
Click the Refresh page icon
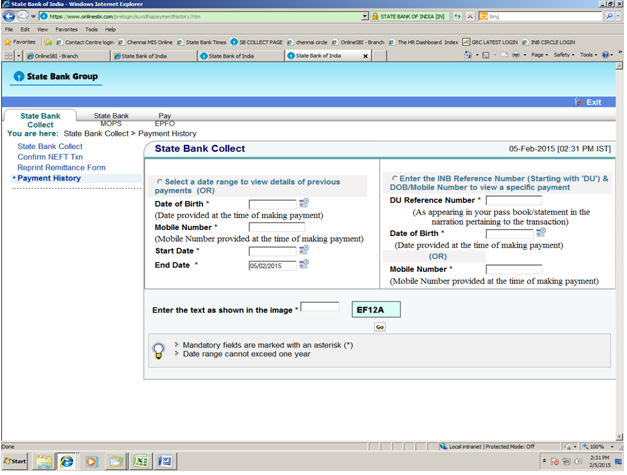pos(457,16)
